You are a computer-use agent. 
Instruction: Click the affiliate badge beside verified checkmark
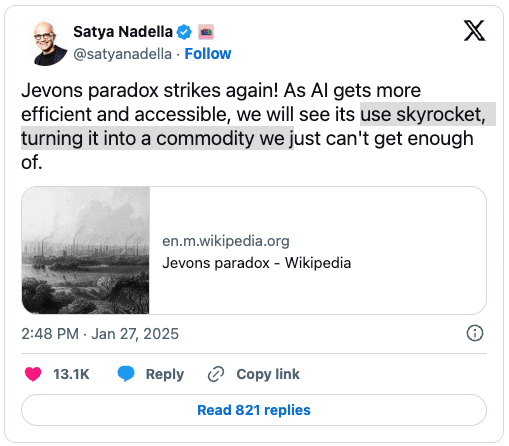[206, 32]
